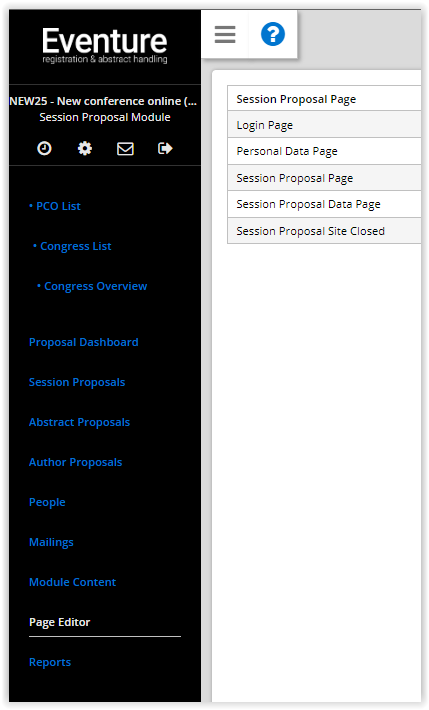The image size is (429, 710).
Task: Go to Congress List
Action: point(72,246)
